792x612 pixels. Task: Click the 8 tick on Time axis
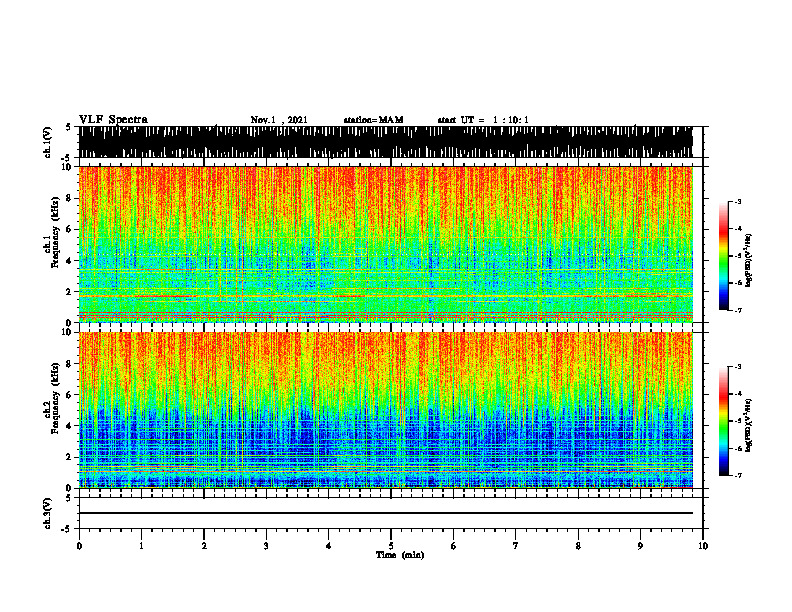[x=578, y=546]
